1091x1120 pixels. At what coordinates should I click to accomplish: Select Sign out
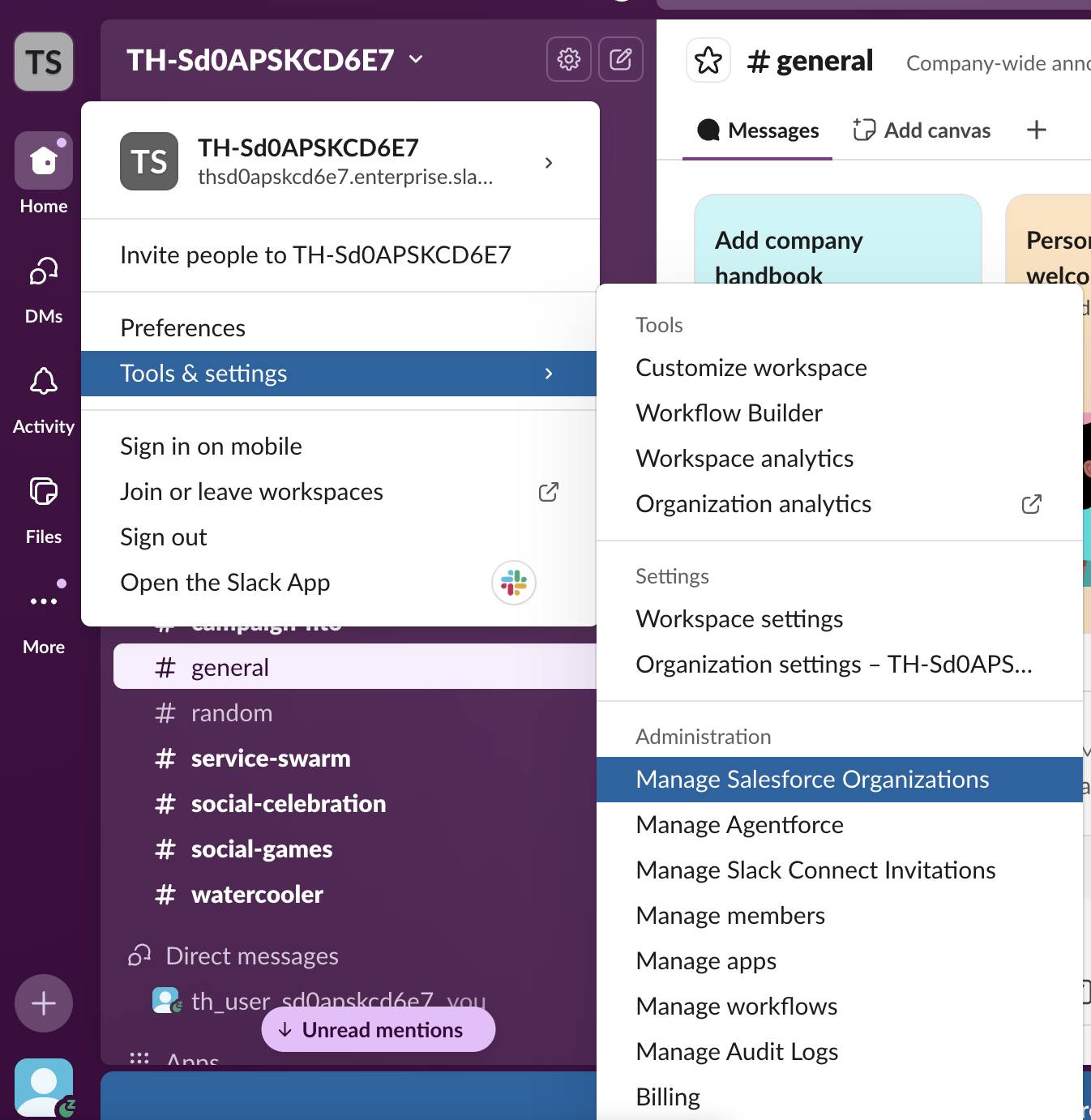(x=340, y=537)
